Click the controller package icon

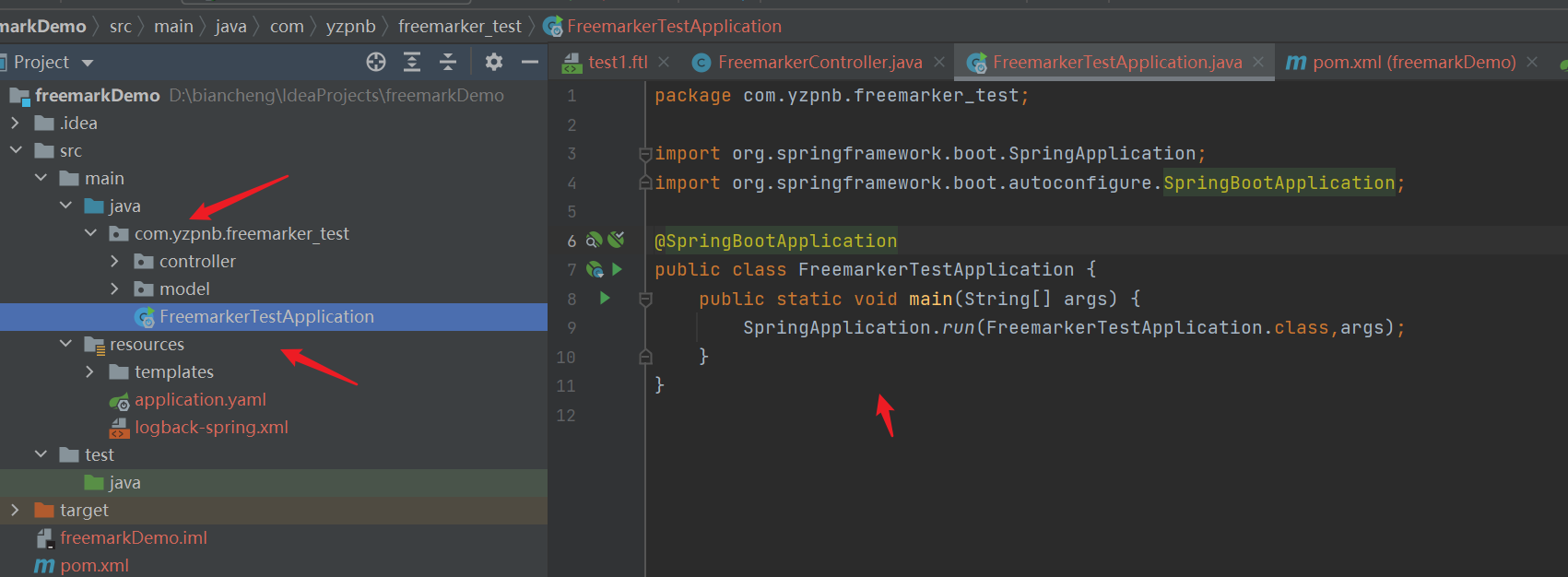[x=144, y=261]
